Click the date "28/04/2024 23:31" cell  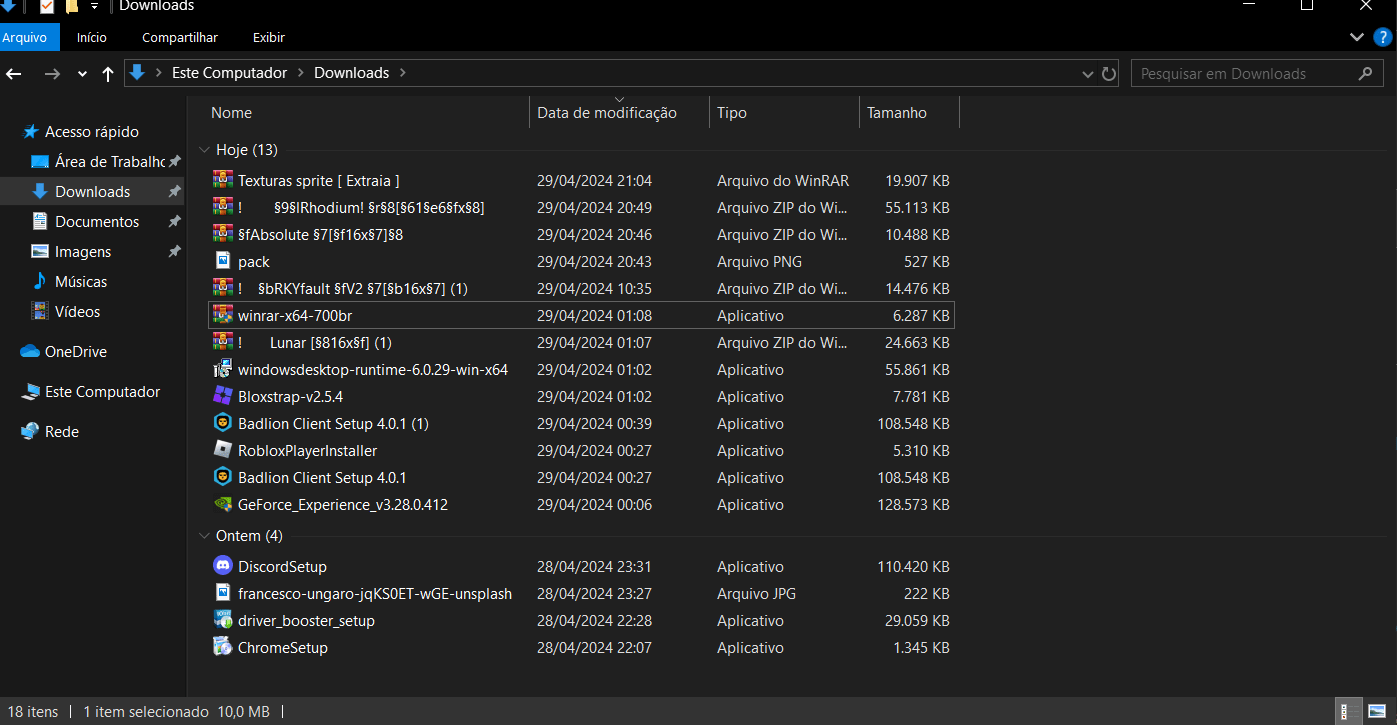[594, 567]
